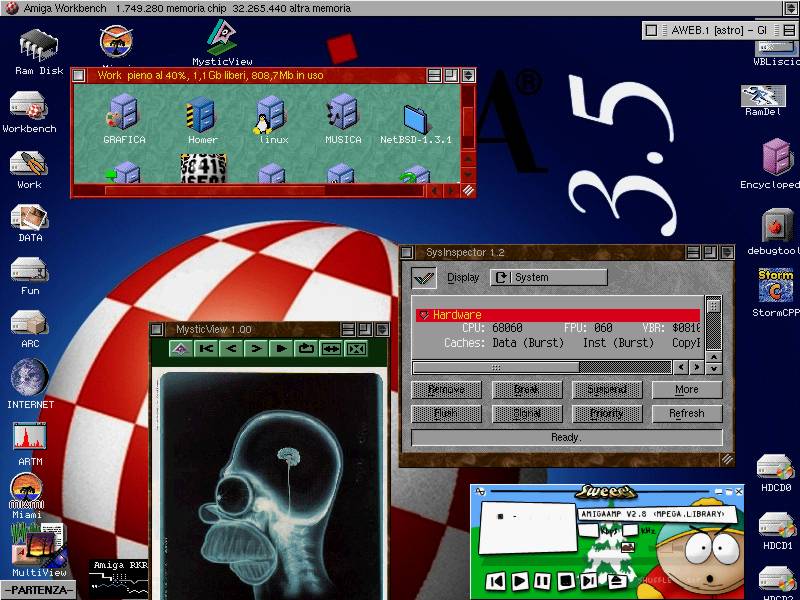Click the Work window horizontal scrollbar
Screen dimensions: 800x600
click(214, 191)
